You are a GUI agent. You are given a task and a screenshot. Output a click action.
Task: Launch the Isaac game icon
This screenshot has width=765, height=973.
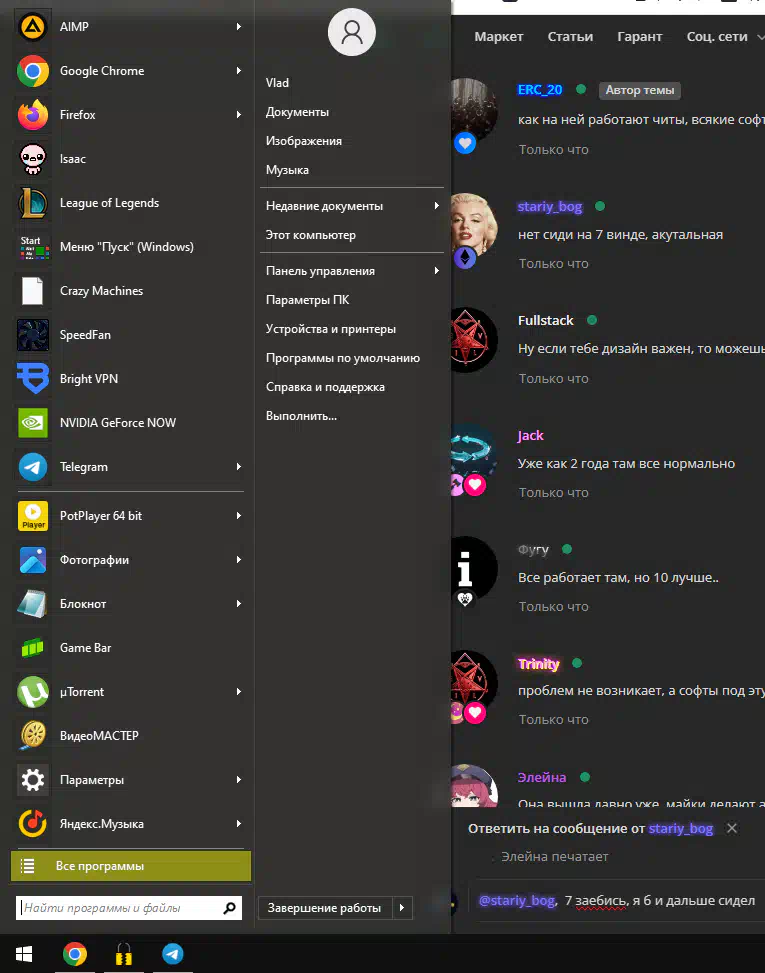tap(32, 159)
